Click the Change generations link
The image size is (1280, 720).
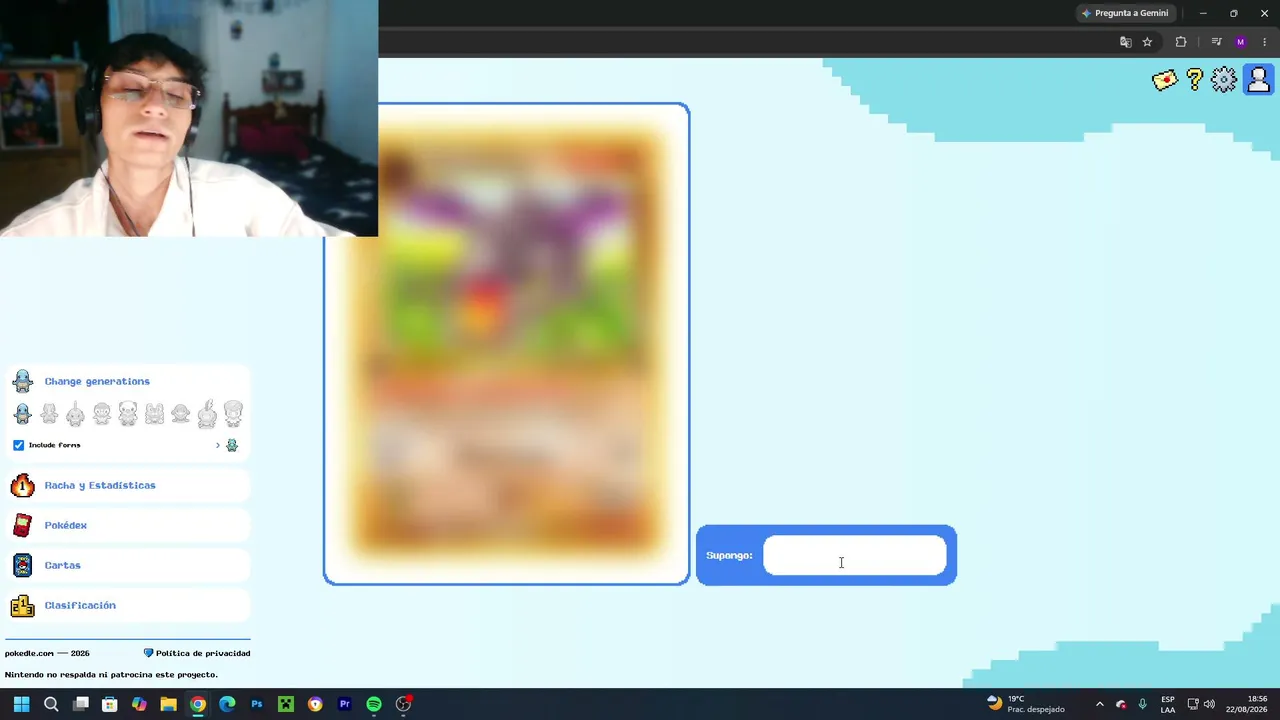click(x=97, y=381)
